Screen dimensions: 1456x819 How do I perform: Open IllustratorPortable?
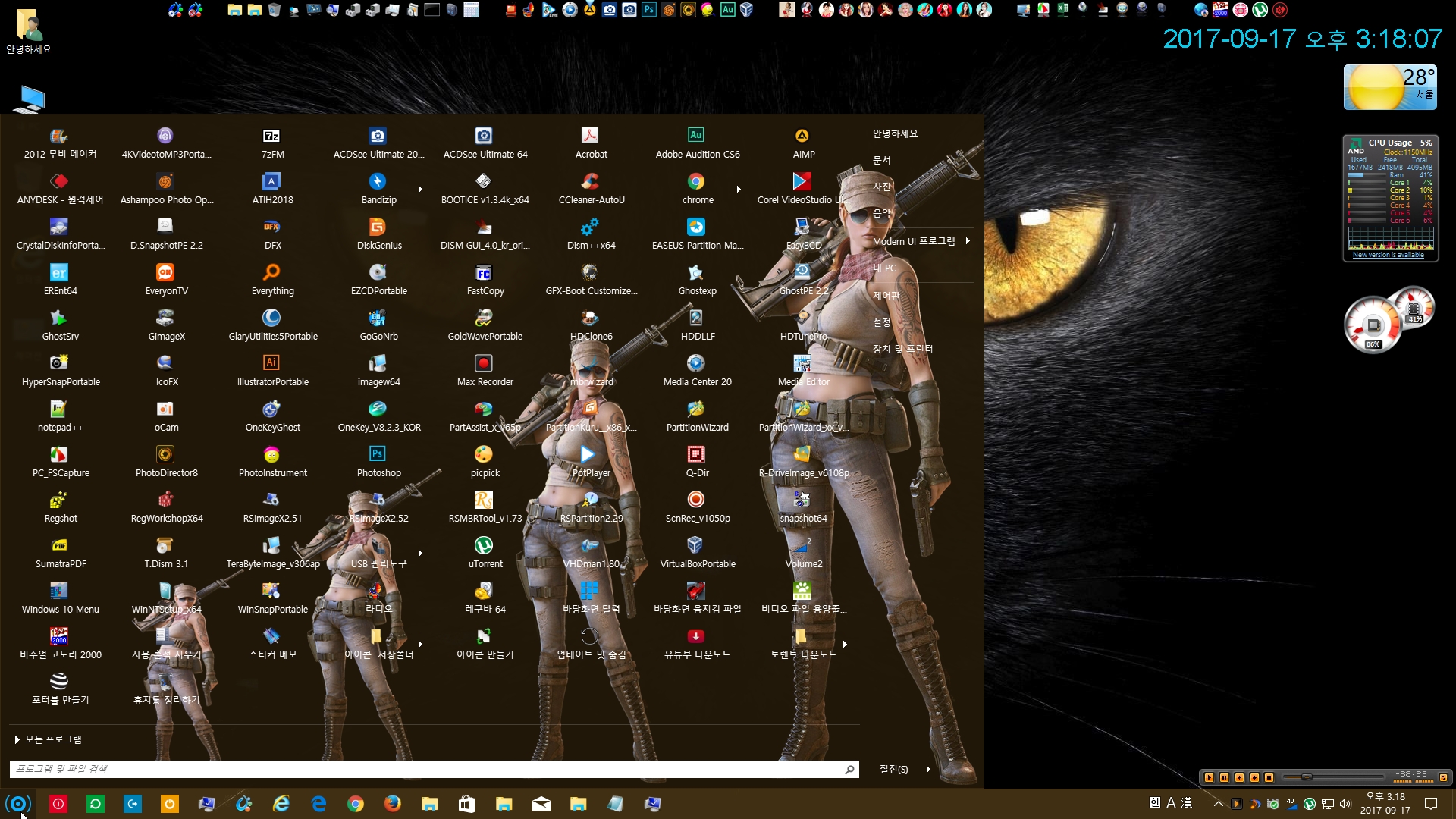tap(272, 371)
